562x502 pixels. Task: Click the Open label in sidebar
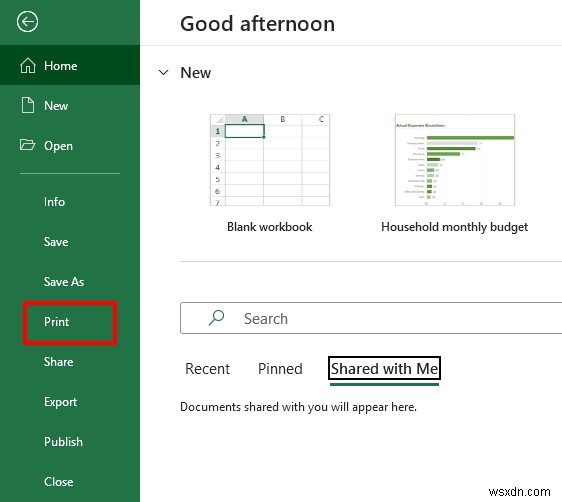point(58,146)
